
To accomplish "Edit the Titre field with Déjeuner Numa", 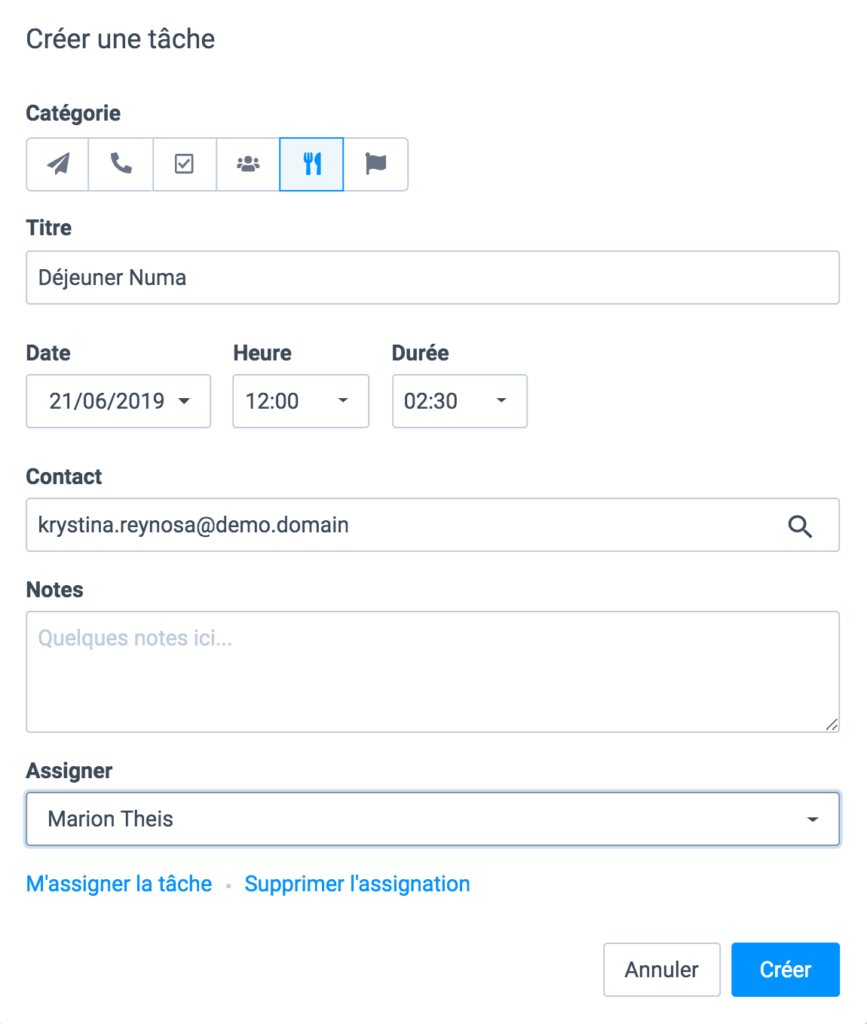I will point(432,278).
